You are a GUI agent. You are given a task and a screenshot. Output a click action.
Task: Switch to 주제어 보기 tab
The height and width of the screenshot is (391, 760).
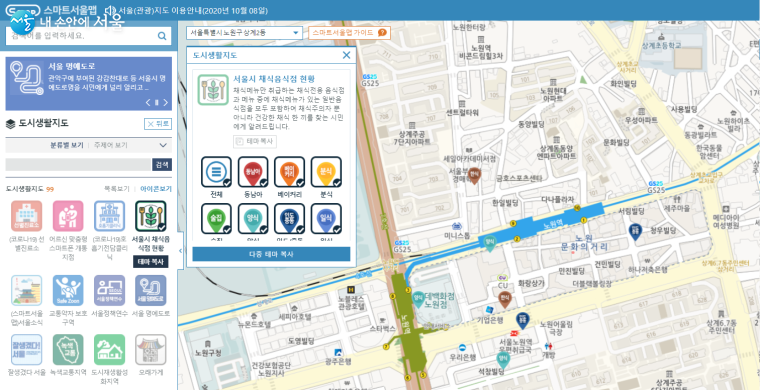pos(111,145)
